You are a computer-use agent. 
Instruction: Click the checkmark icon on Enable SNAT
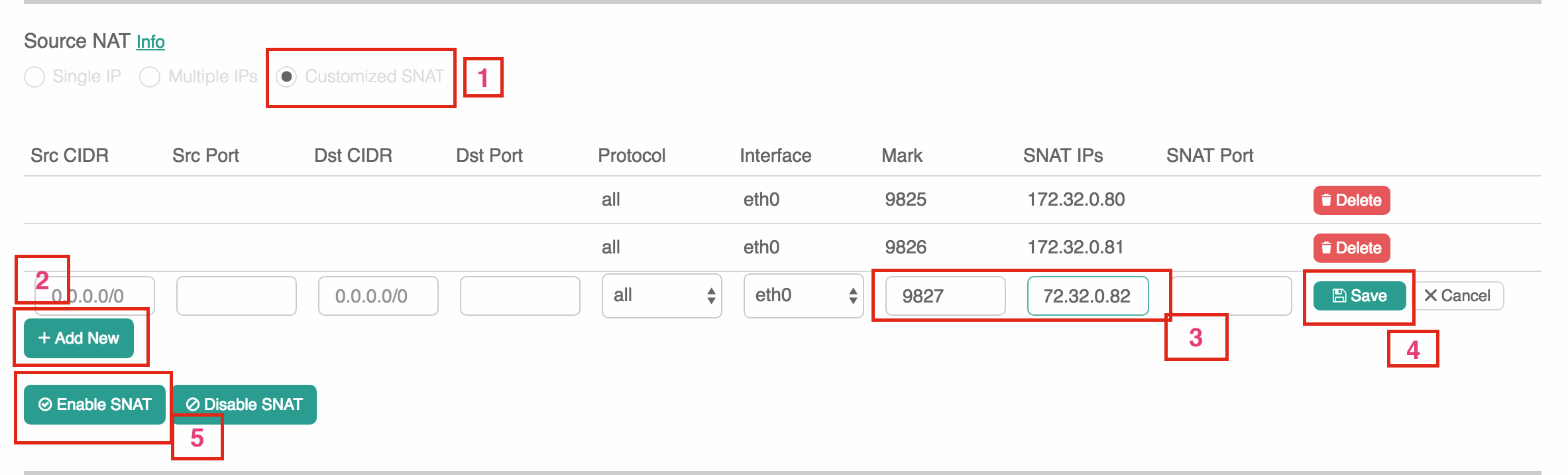[45, 405]
